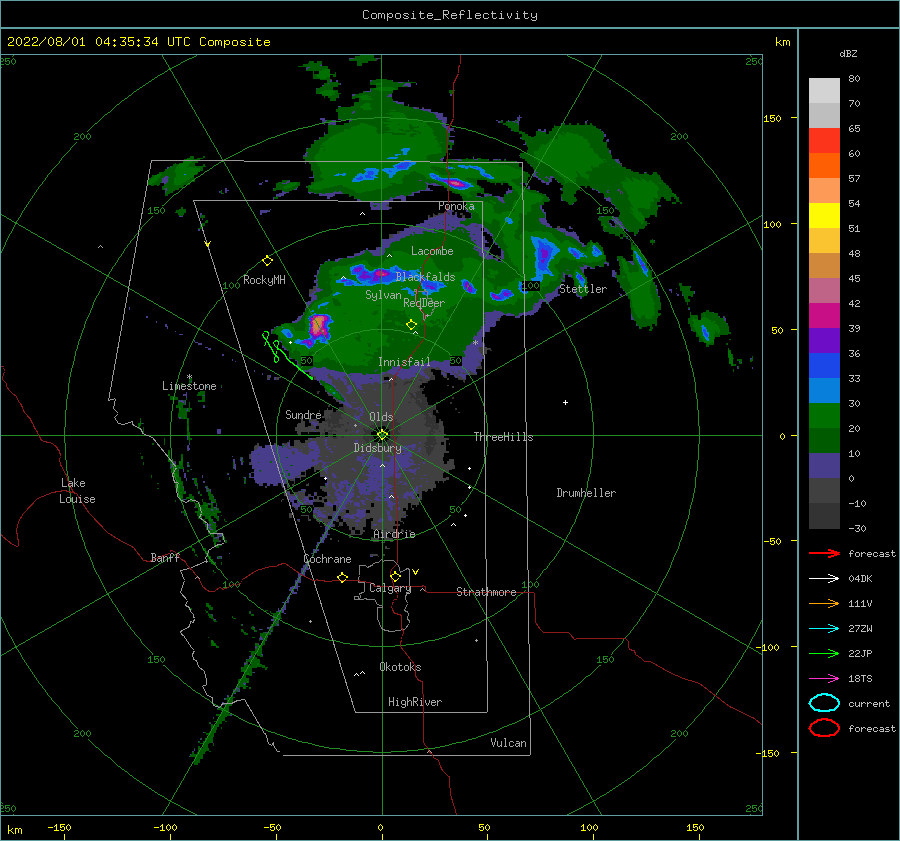Screen dimensions: 900x841
Task: Click the Drumheller town label
Action: point(586,493)
